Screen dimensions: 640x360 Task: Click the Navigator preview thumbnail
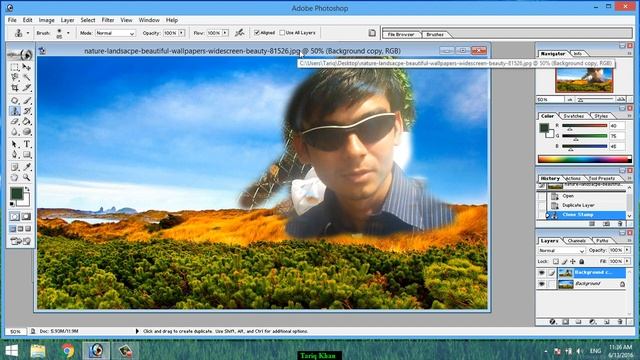click(x=584, y=80)
